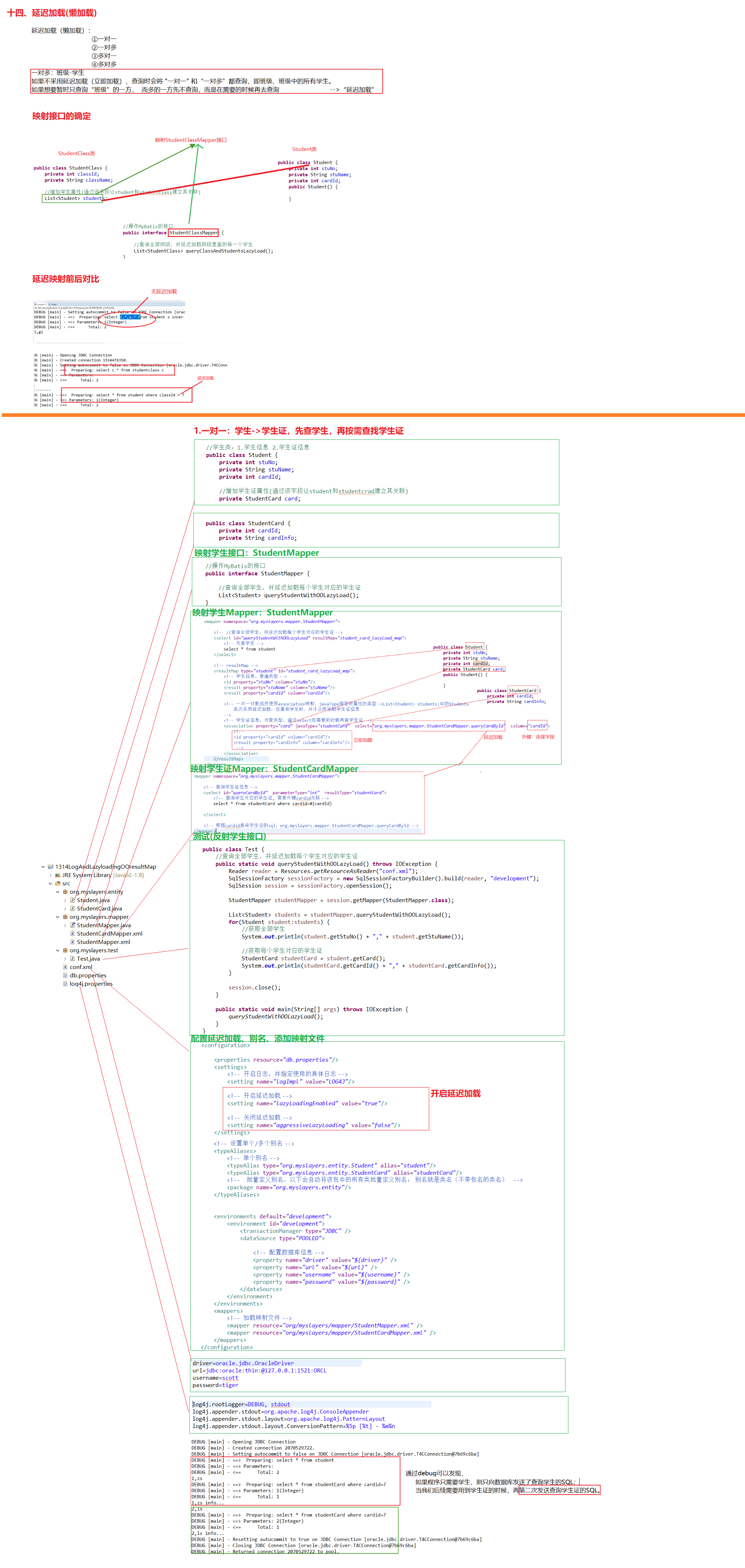Select the org.myslayers.entity package label
This screenshot has width=745, height=1568.
point(96,892)
